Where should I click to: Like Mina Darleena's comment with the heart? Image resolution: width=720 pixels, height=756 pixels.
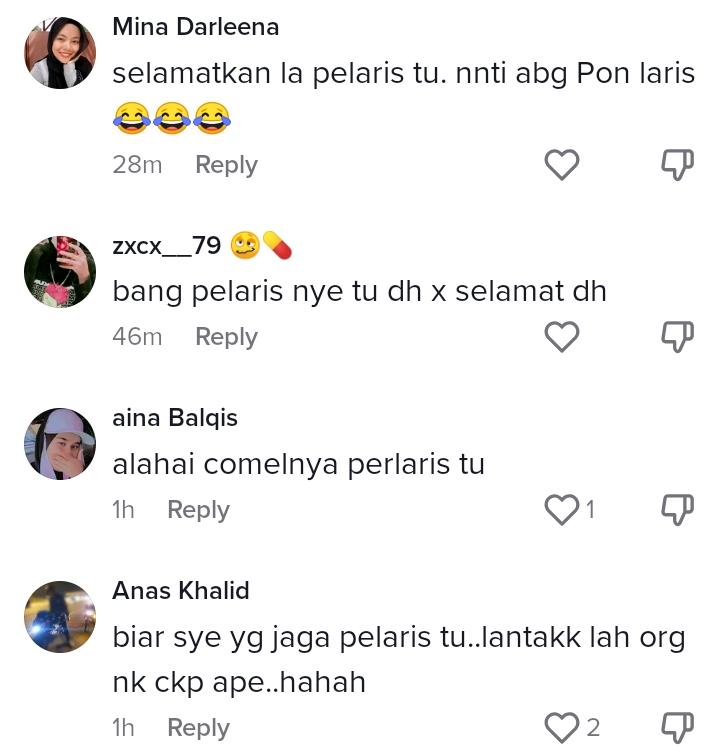562,164
